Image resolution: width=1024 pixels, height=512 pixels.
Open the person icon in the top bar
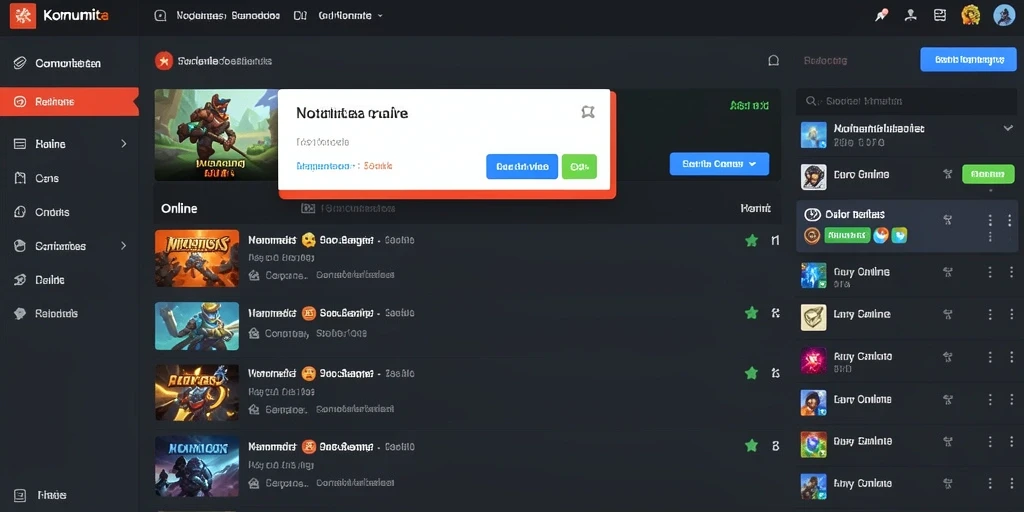(910, 16)
